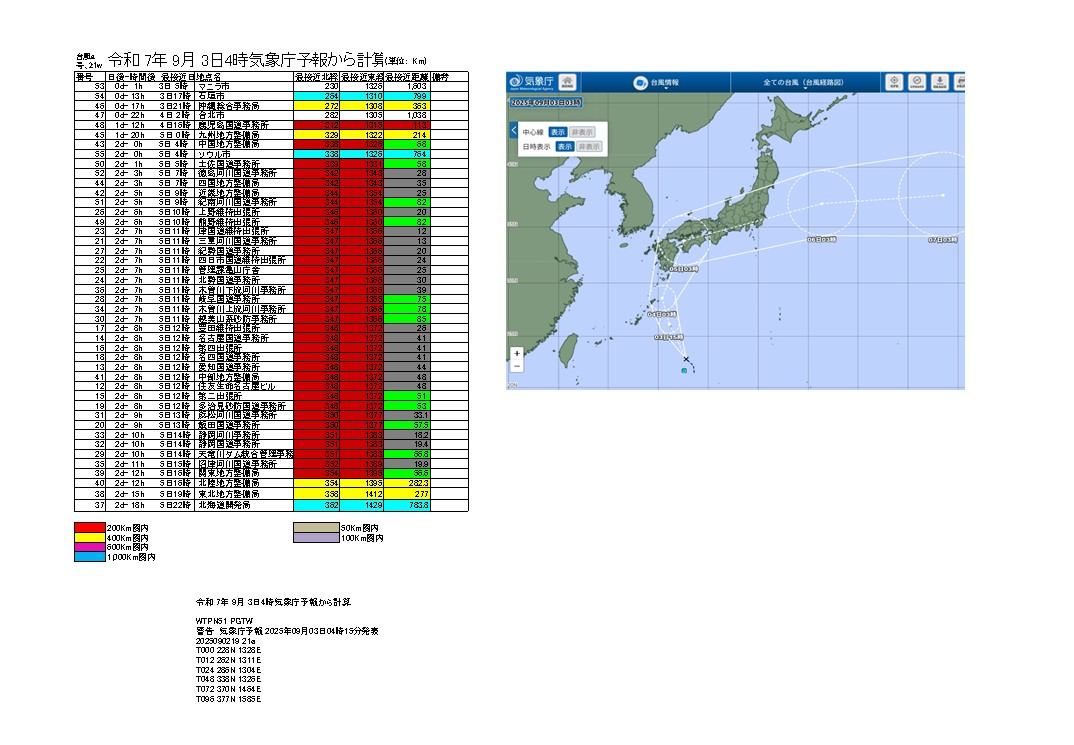Screen dimensions: 1074x745
Task: Set 日時表示 to 表示
Action: tap(565, 146)
